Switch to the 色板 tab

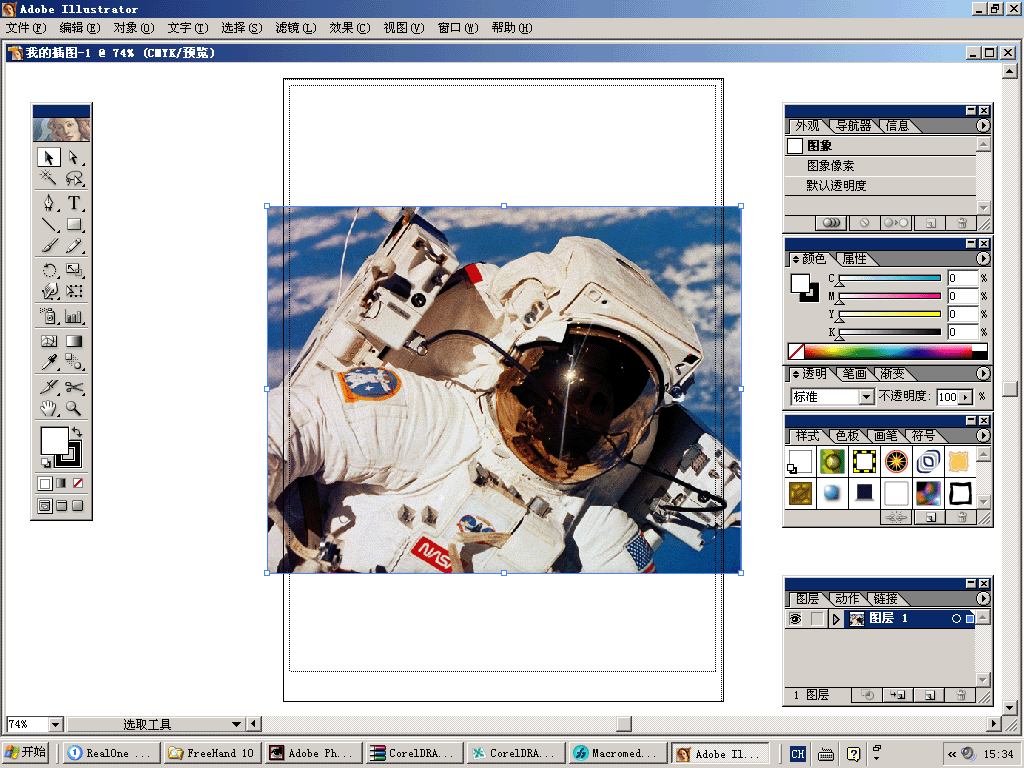847,436
